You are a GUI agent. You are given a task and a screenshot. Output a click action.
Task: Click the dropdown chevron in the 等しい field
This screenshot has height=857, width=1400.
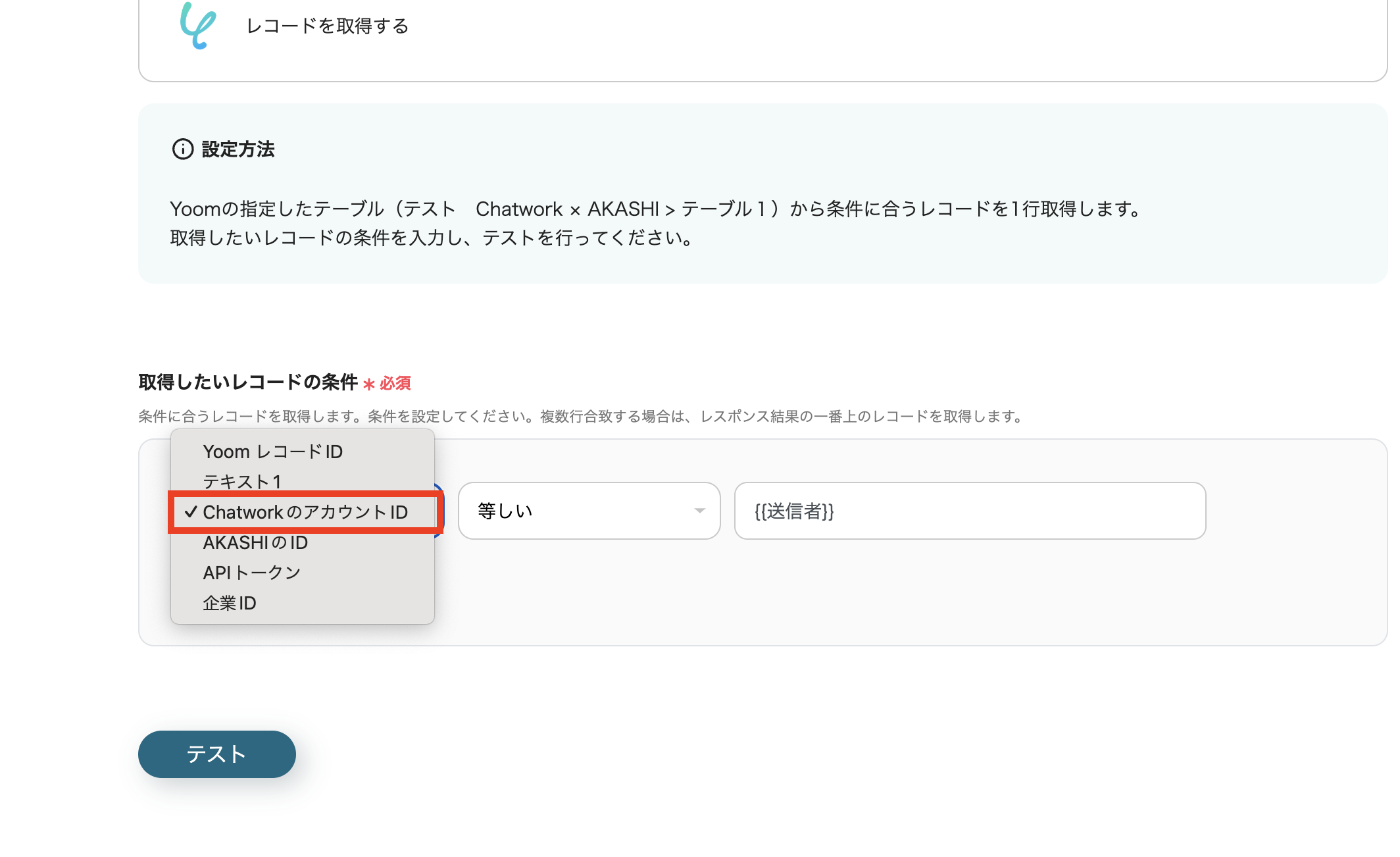[699, 511]
